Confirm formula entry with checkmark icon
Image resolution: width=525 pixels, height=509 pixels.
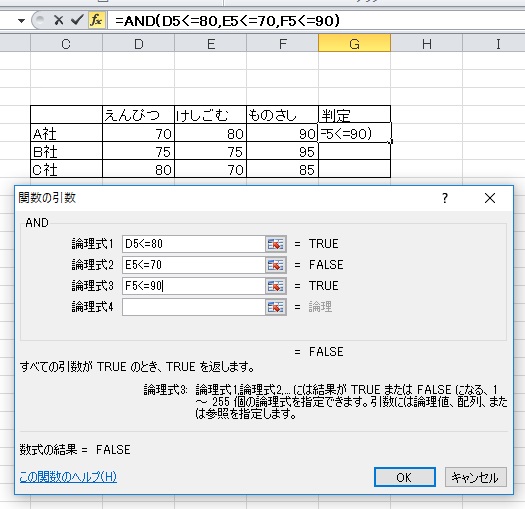click(x=77, y=20)
